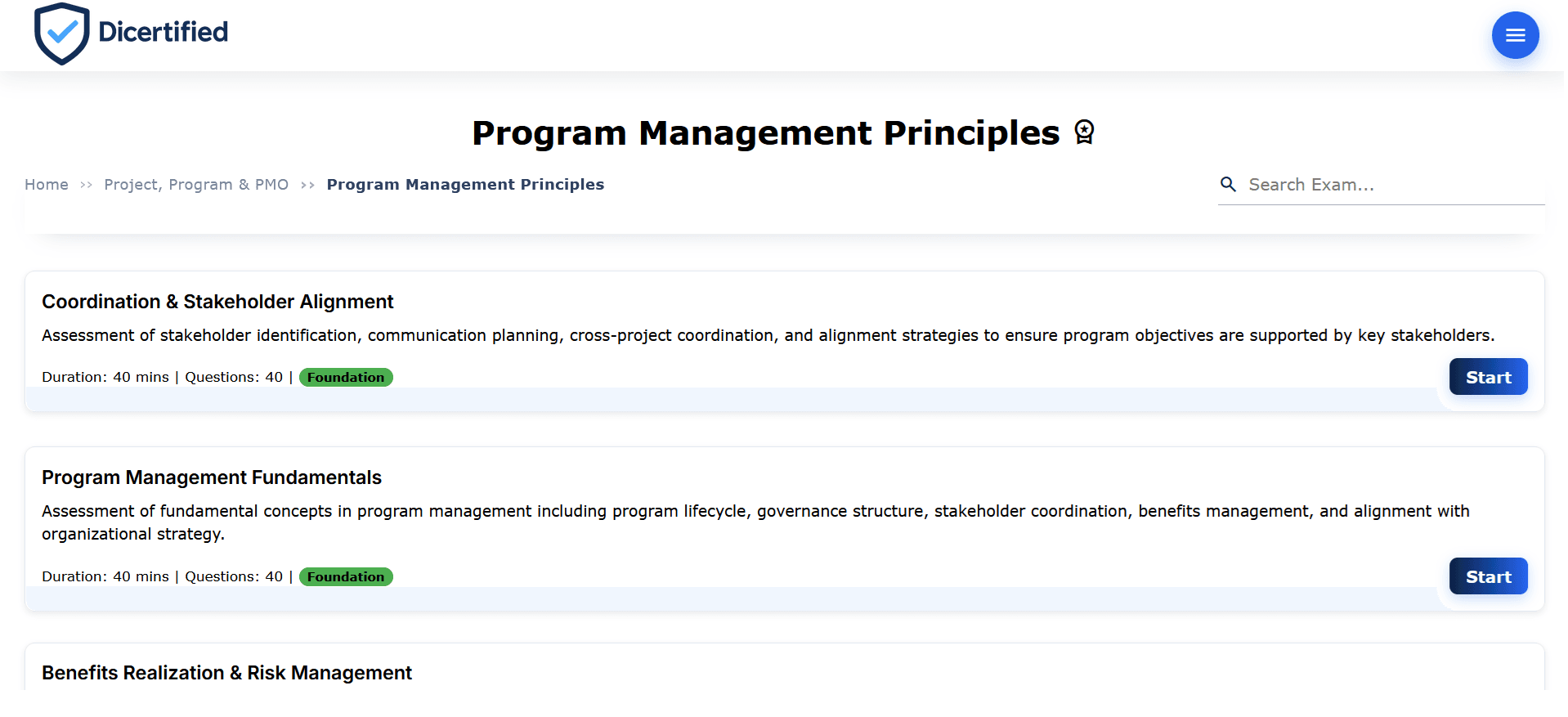
Task: Select the Program Management Principles breadcrumb
Action: pyautogui.click(x=464, y=184)
